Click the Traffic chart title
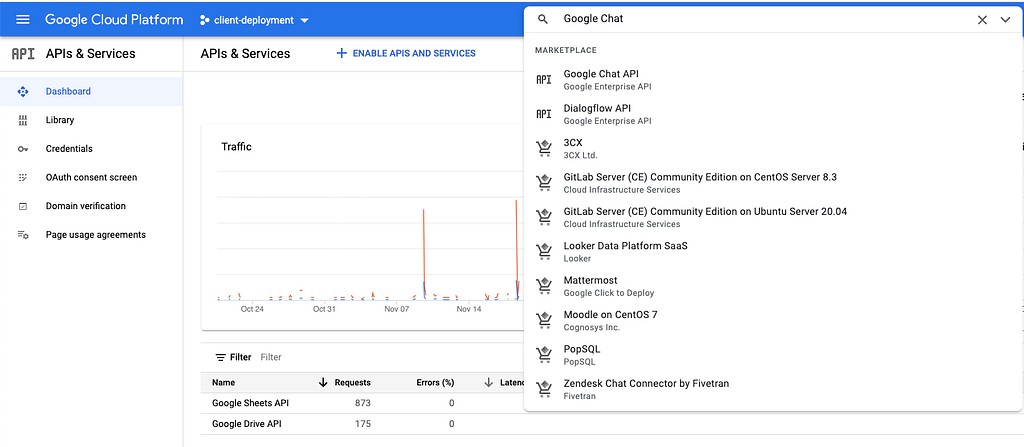Image resolution: width=1024 pixels, height=447 pixels. 236,147
